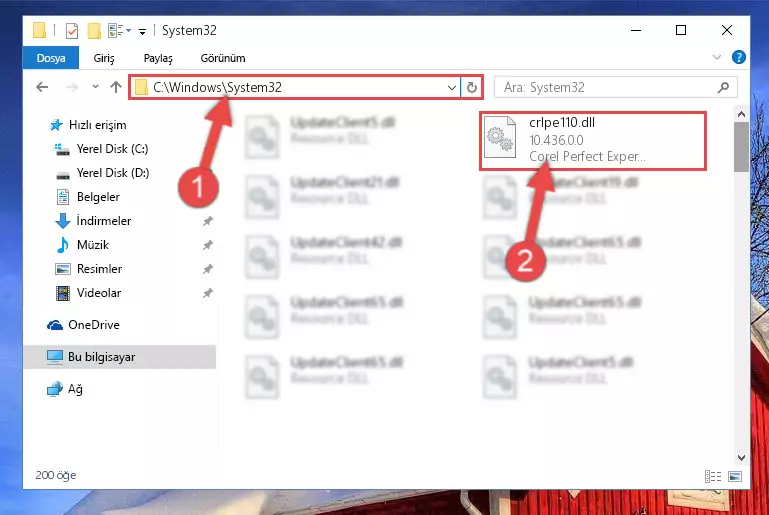
Task: Select Ağ network in navigation pane
Action: [x=75, y=389]
